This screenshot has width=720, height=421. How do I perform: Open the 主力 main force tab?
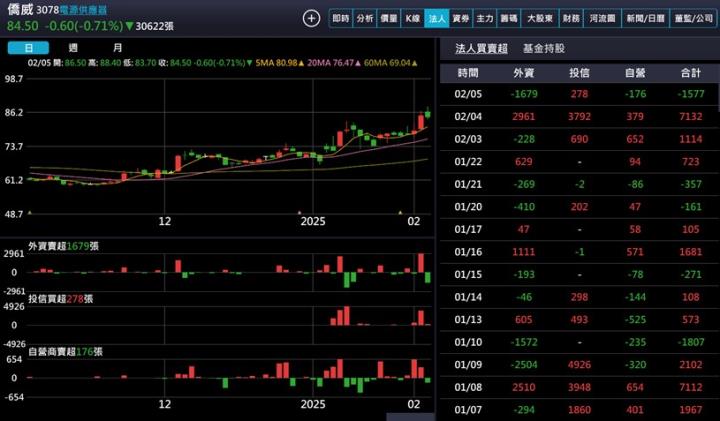click(x=484, y=18)
